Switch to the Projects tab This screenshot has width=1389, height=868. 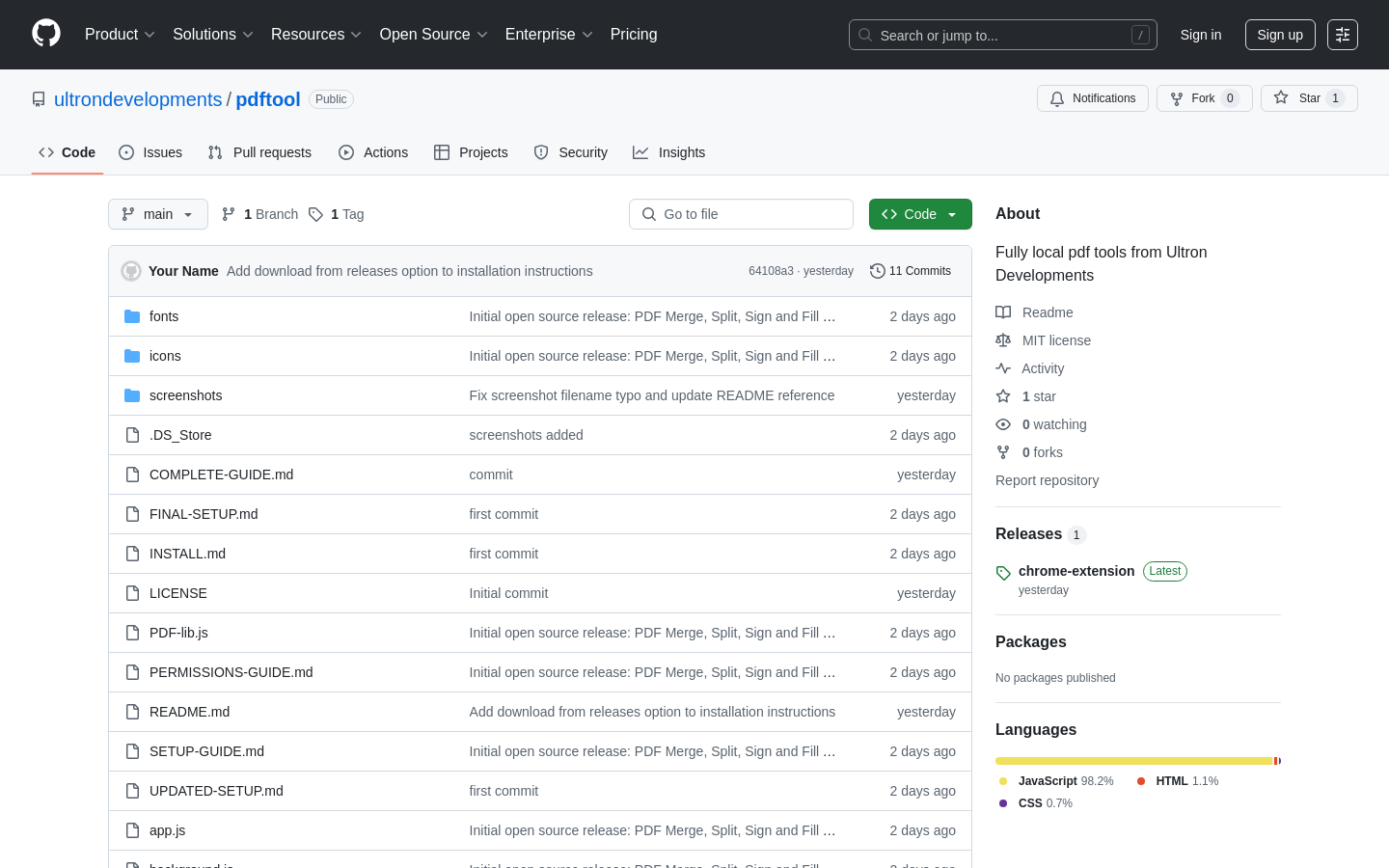point(471,152)
